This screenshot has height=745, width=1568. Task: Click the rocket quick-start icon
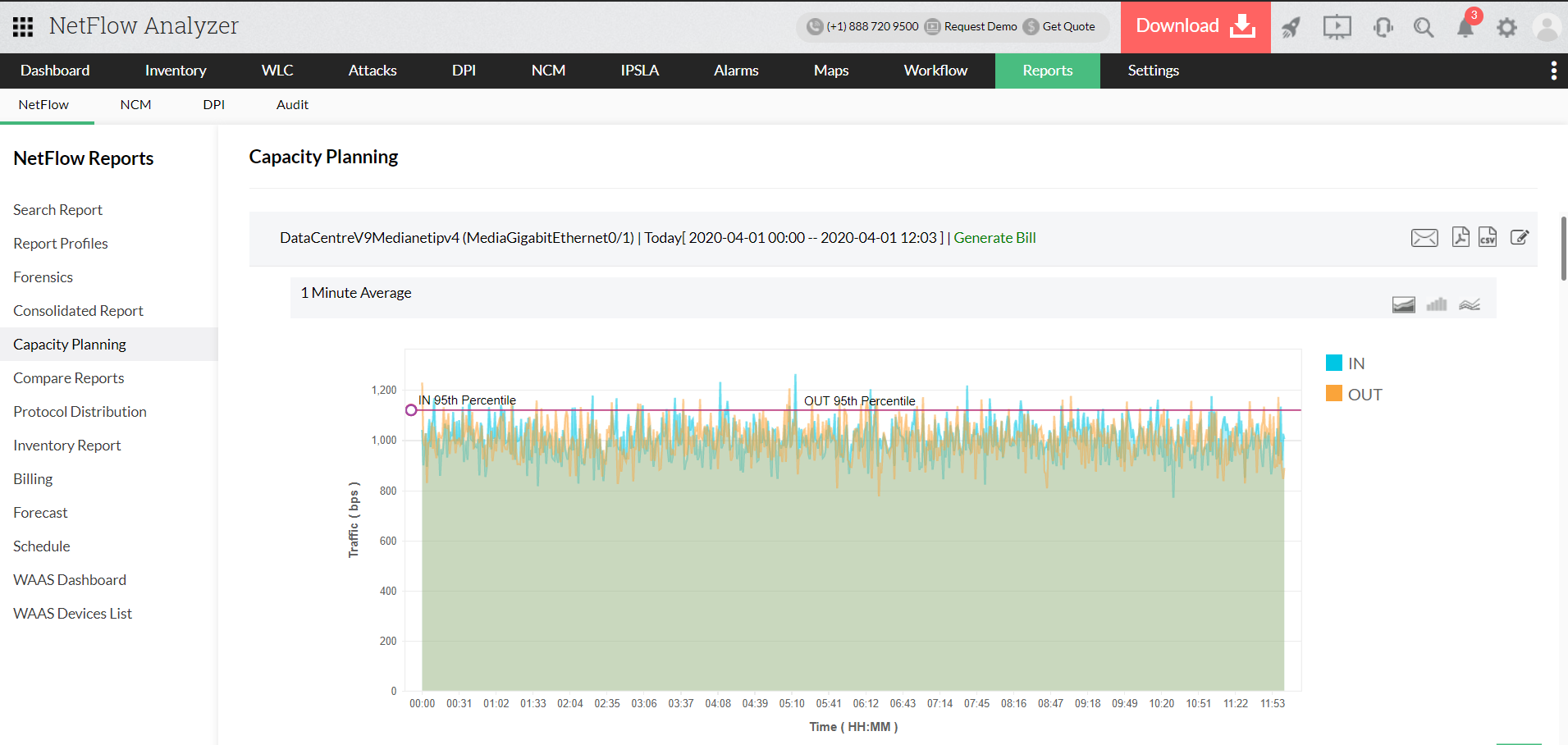(x=1291, y=28)
